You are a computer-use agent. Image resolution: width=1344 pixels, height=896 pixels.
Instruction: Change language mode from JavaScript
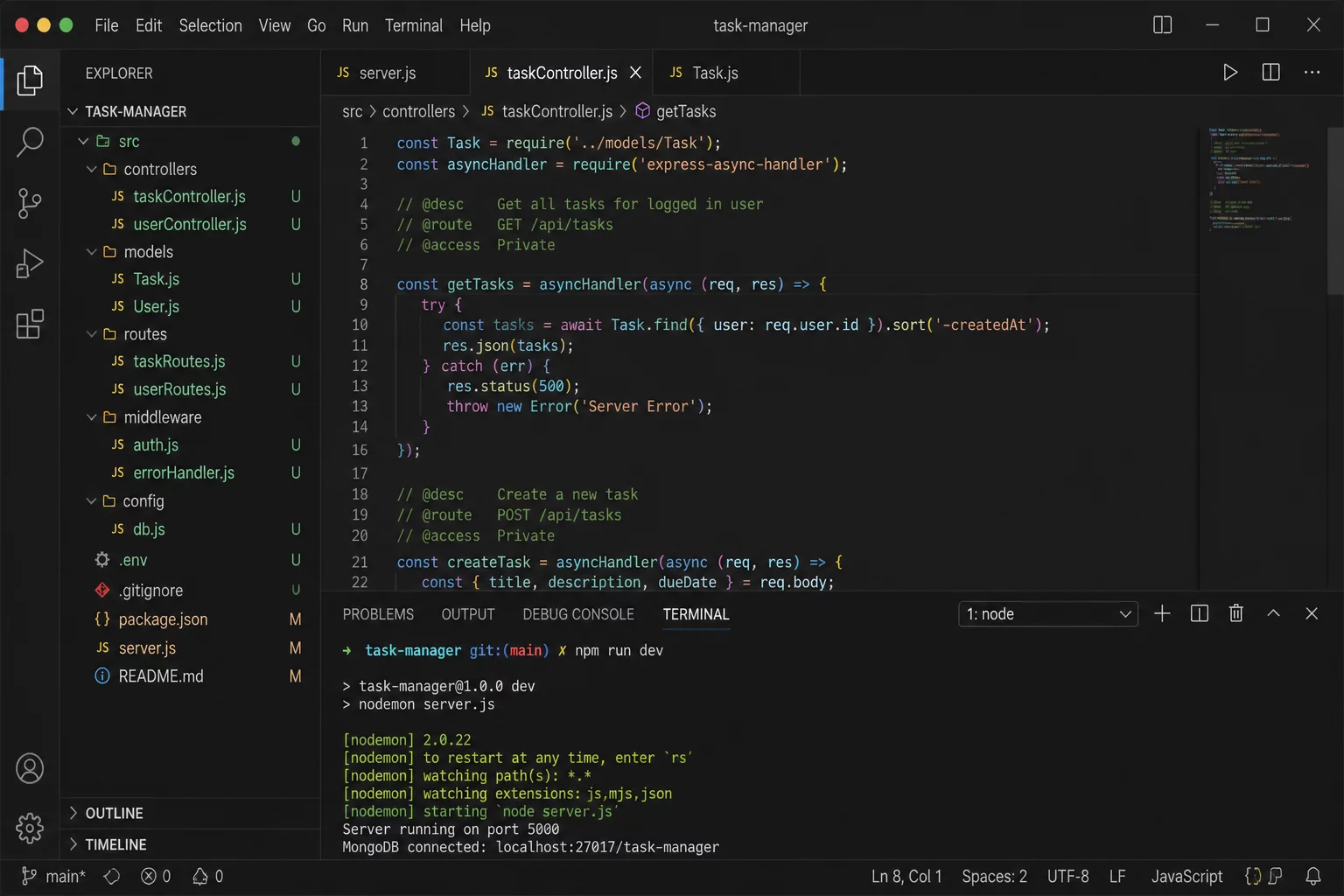[x=1186, y=876]
